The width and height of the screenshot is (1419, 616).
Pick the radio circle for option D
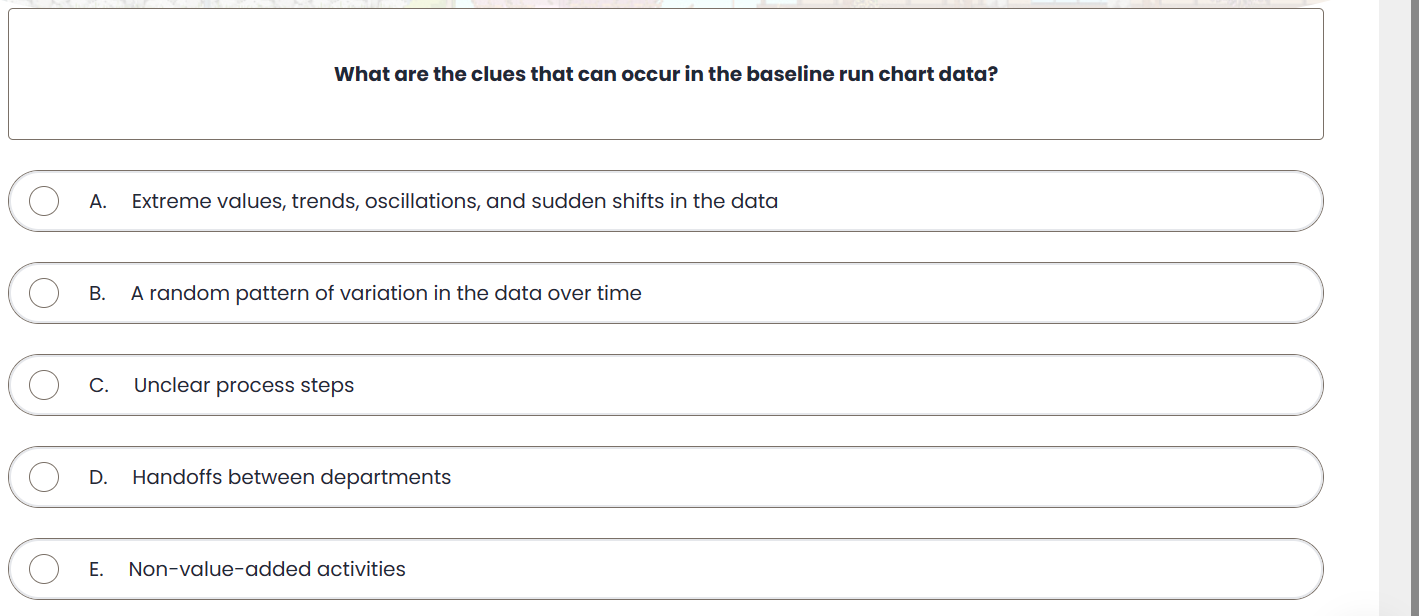(x=43, y=477)
